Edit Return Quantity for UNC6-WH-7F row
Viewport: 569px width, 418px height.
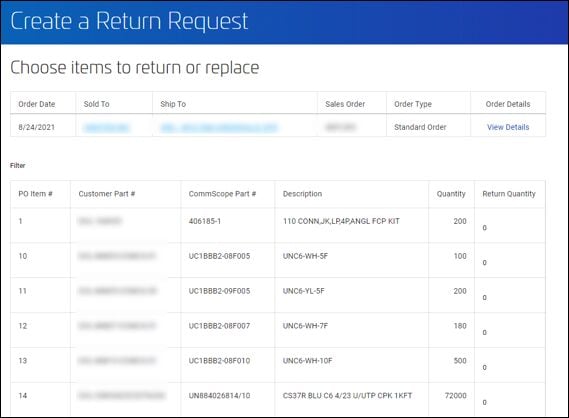[x=484, y=332]
